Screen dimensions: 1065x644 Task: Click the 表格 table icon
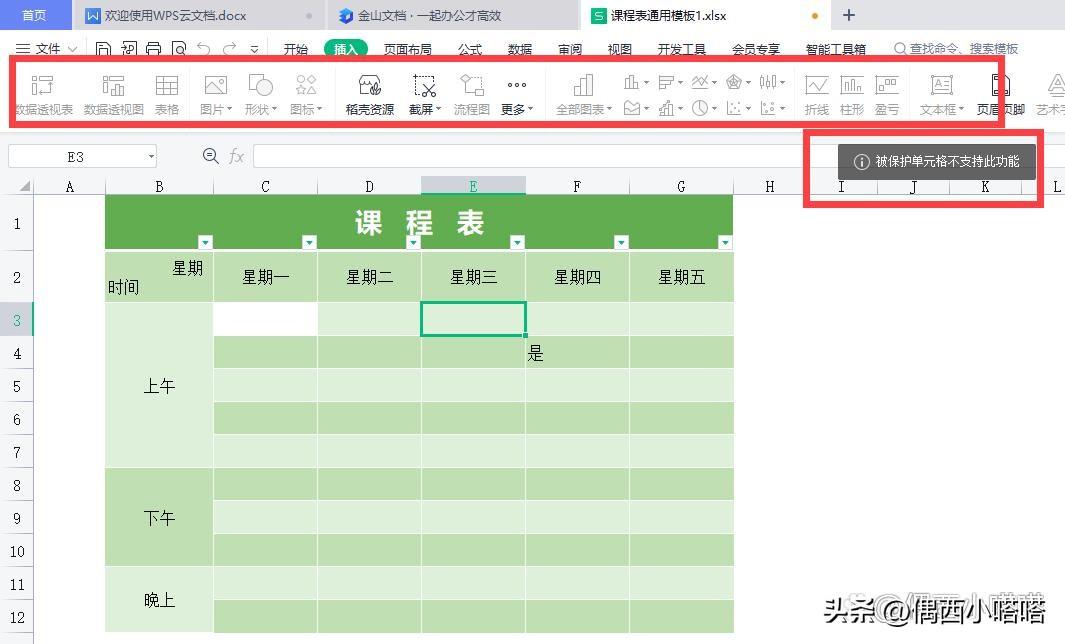pyautogui.click(x=166, y=94)
